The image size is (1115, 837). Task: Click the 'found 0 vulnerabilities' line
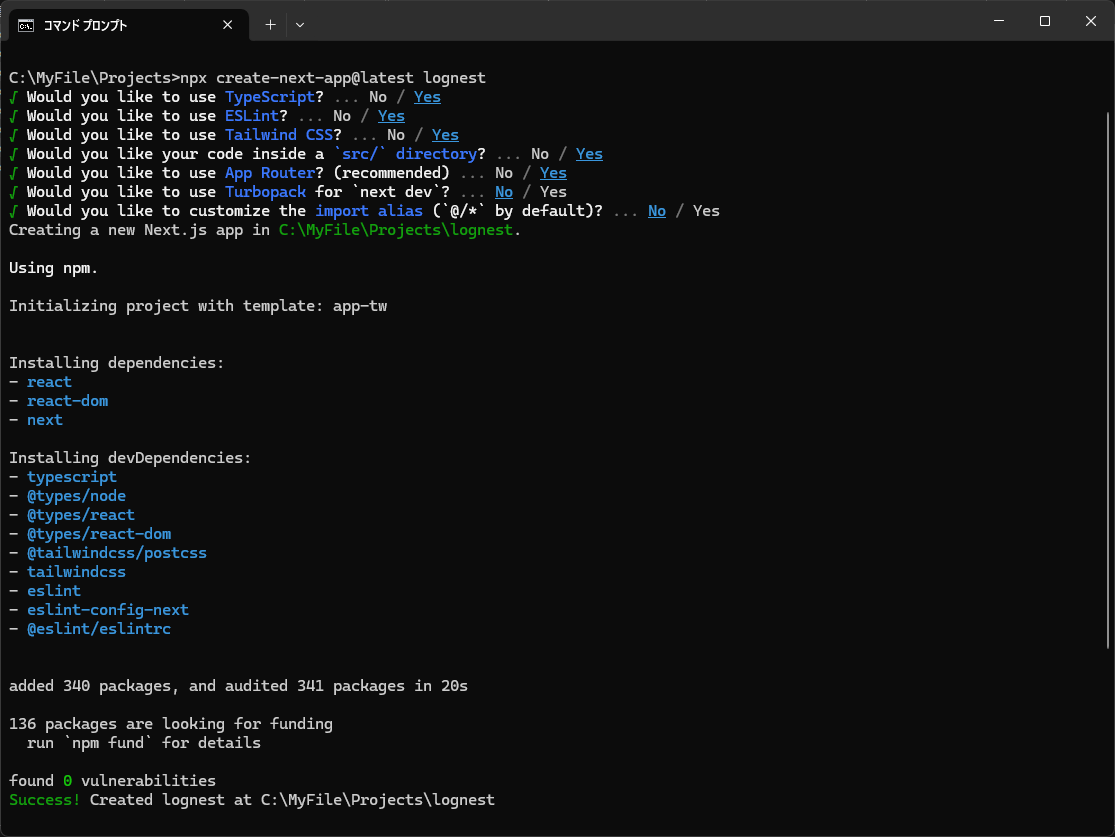click(x=112, y=781)
